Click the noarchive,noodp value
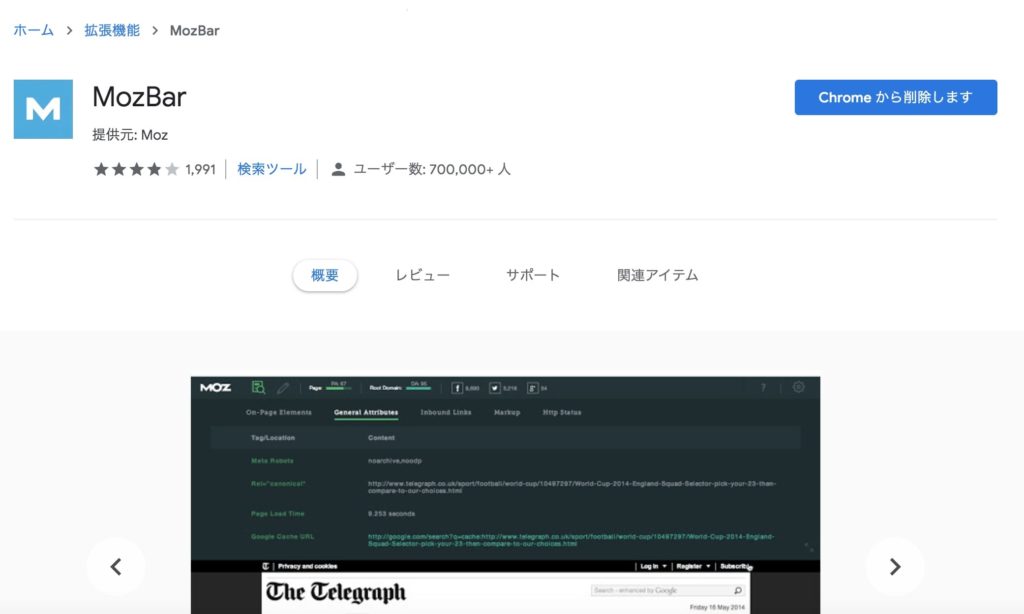 (394, 461)
